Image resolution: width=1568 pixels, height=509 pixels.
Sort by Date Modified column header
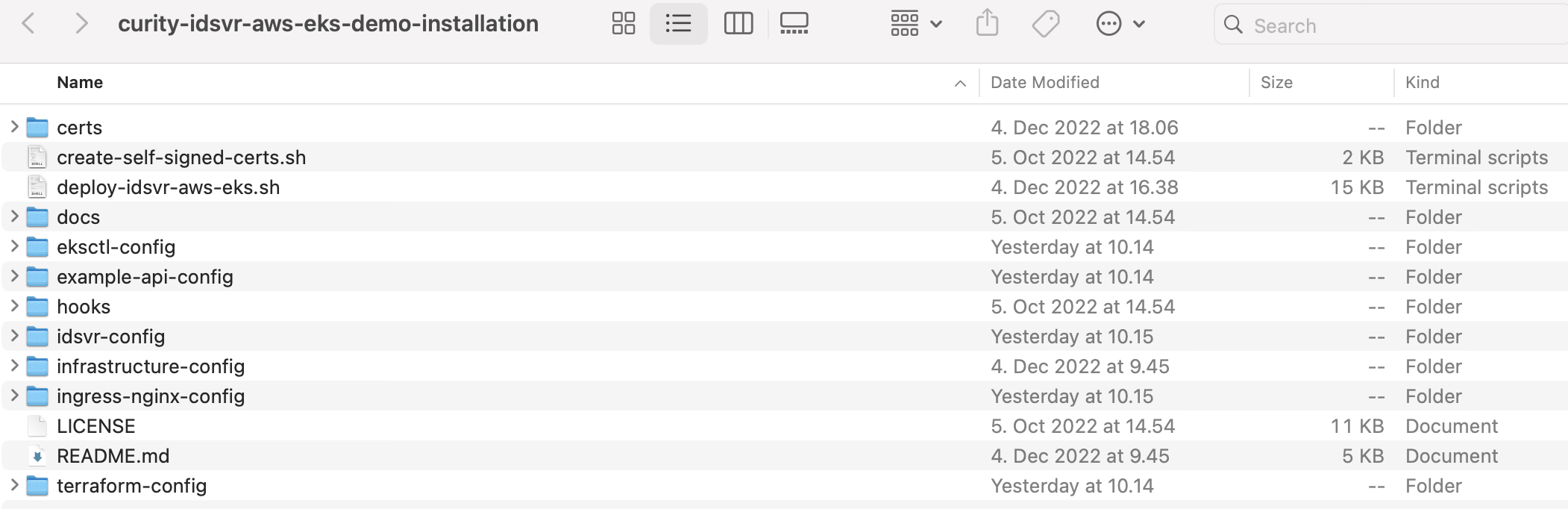point(1044,82)
